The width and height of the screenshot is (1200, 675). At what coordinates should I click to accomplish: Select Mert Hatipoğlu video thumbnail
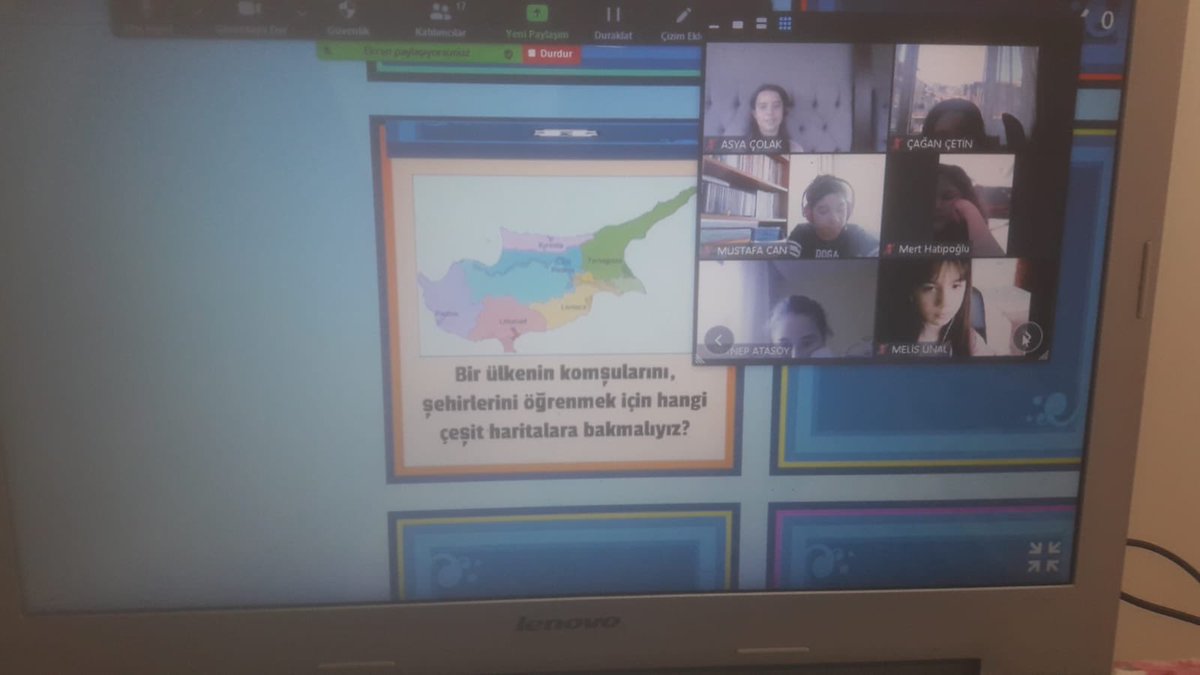pos(950,206)
